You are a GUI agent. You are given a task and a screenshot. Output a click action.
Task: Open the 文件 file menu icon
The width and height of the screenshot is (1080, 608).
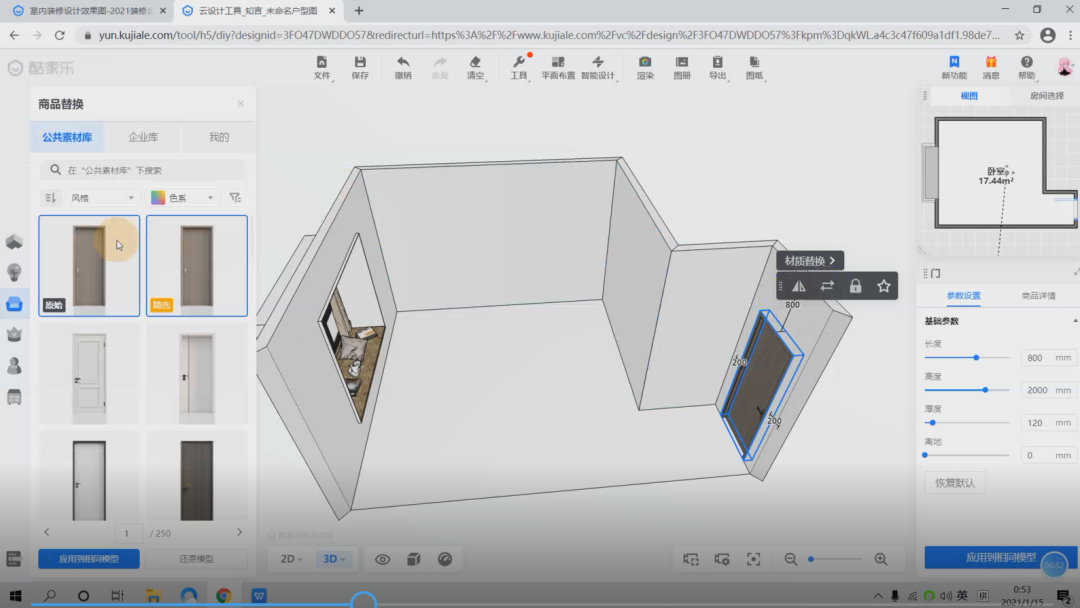click(322, 67)
